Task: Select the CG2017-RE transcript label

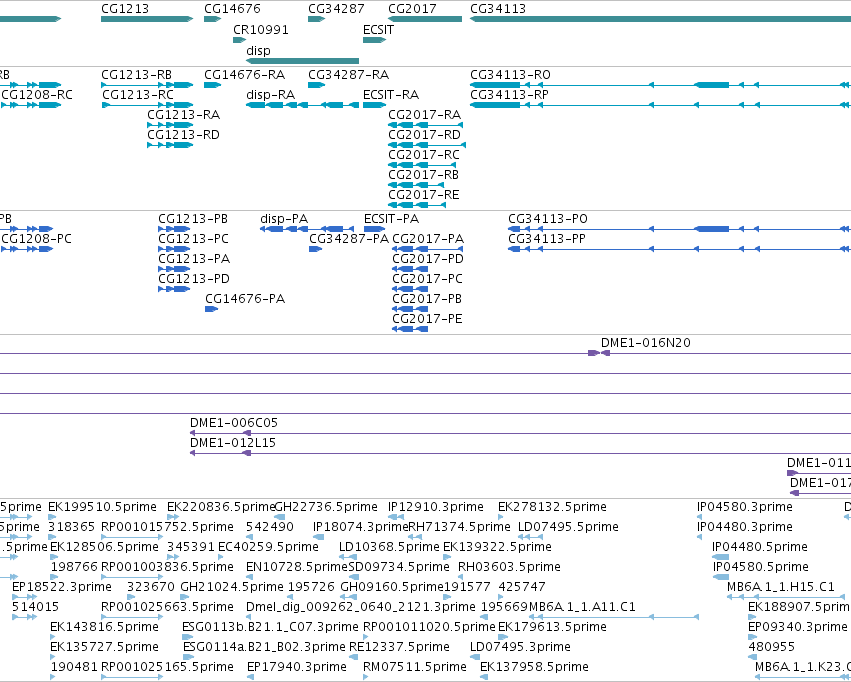Action: [423, 195]
